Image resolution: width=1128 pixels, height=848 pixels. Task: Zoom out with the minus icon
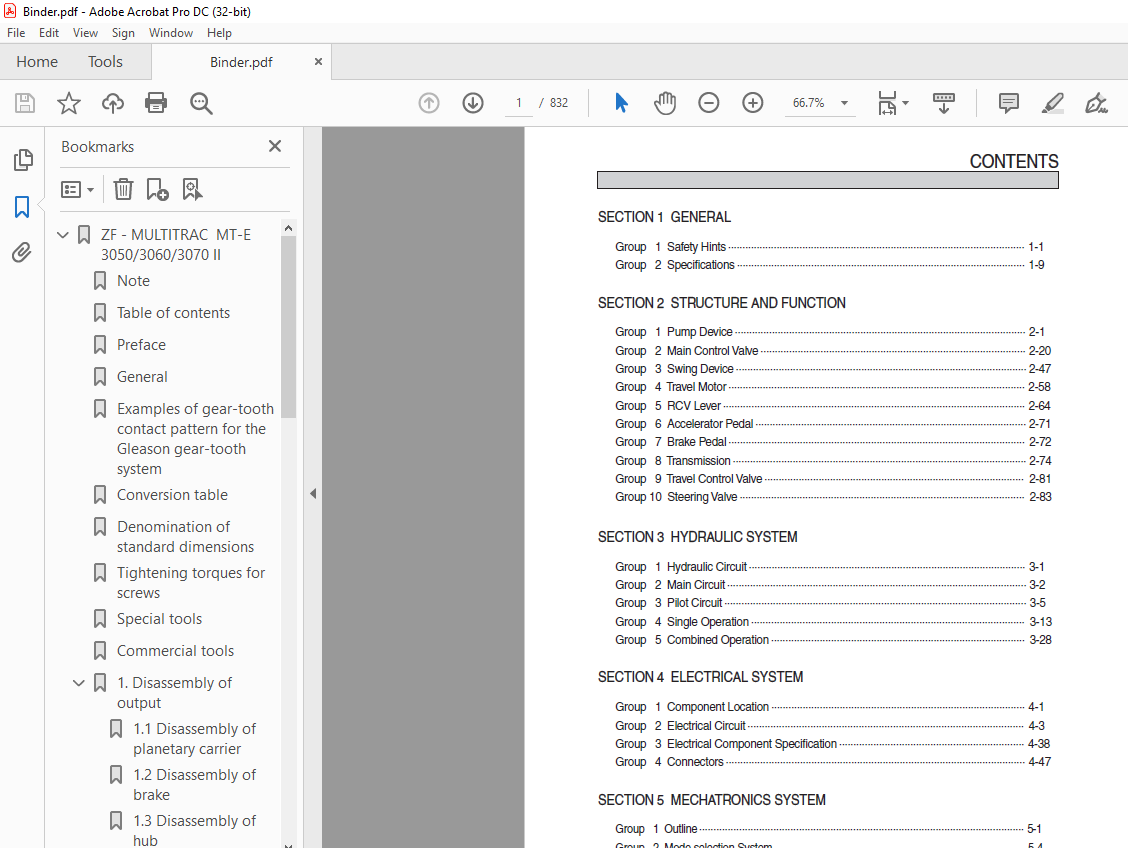coord(709,103)
